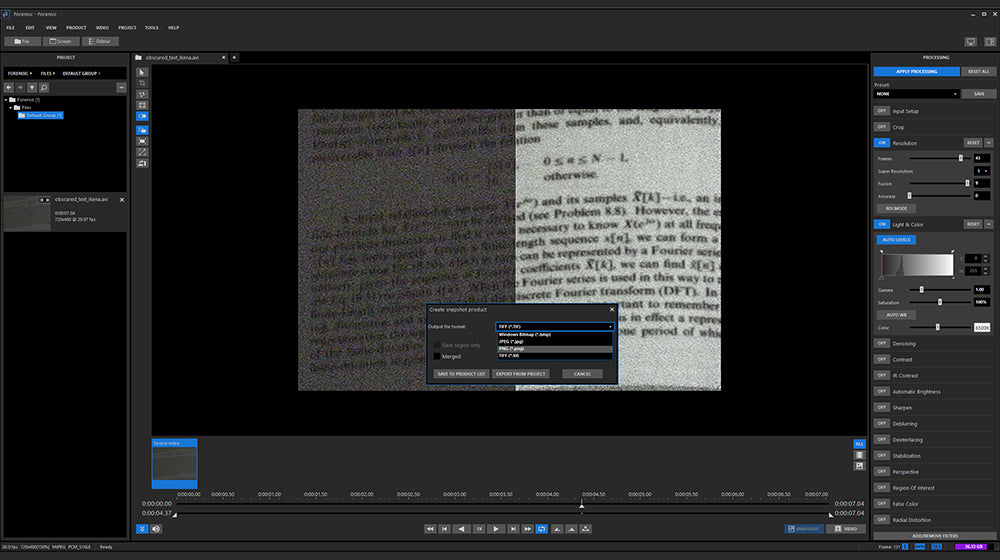The image size is (1000, 560).
Task: Click the Saturation slider handle
Action: click(x=939, y=301)
